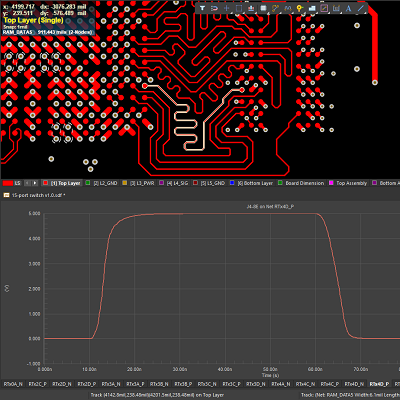The height and width of the screenshot is (400, 400).
Task: Click the highlighted keepout tool icon
Action: 324,8
